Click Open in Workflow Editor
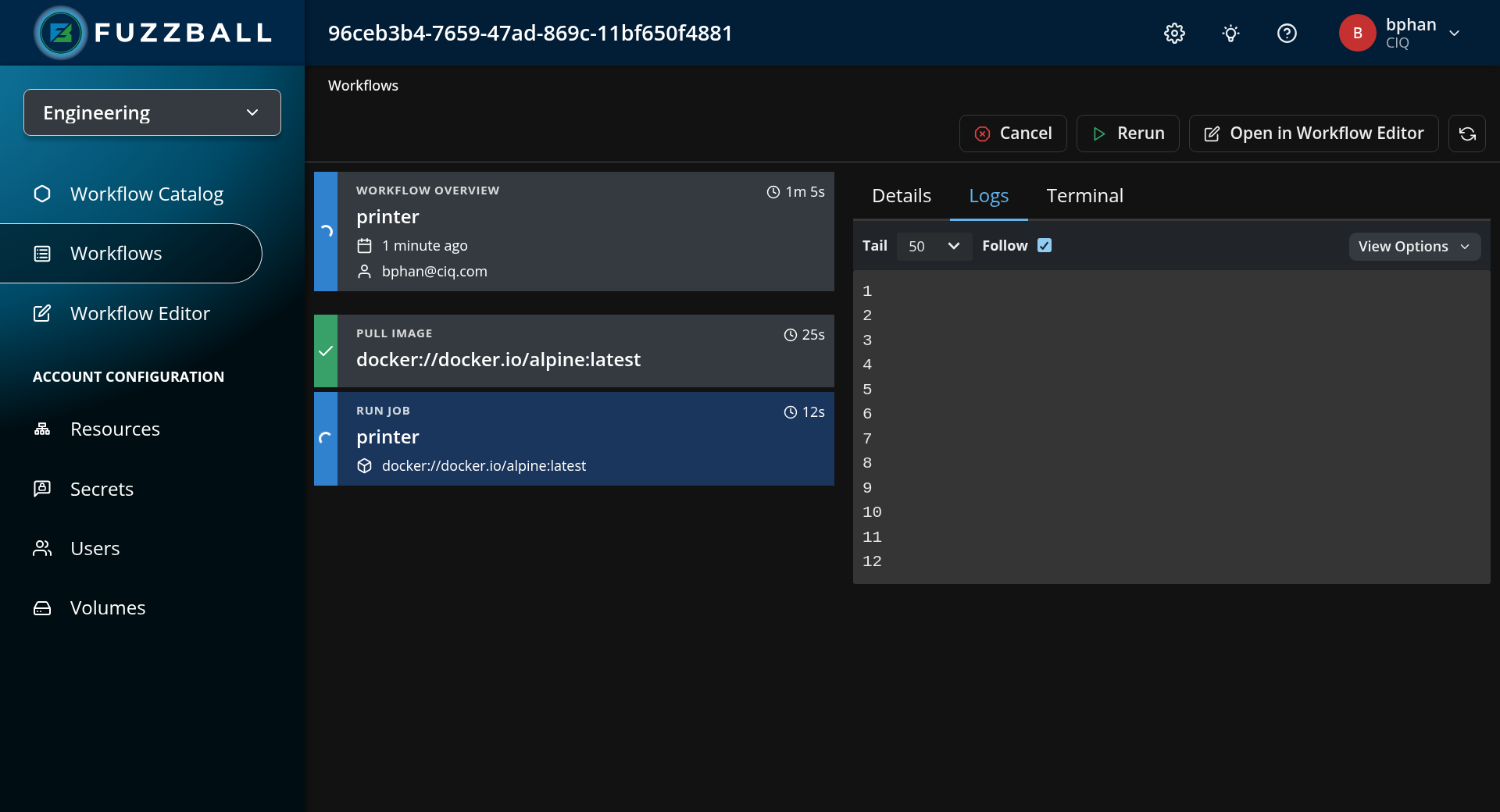Image resolution: width=1500 pixels, height=812 pixels. click(1313, 133)
